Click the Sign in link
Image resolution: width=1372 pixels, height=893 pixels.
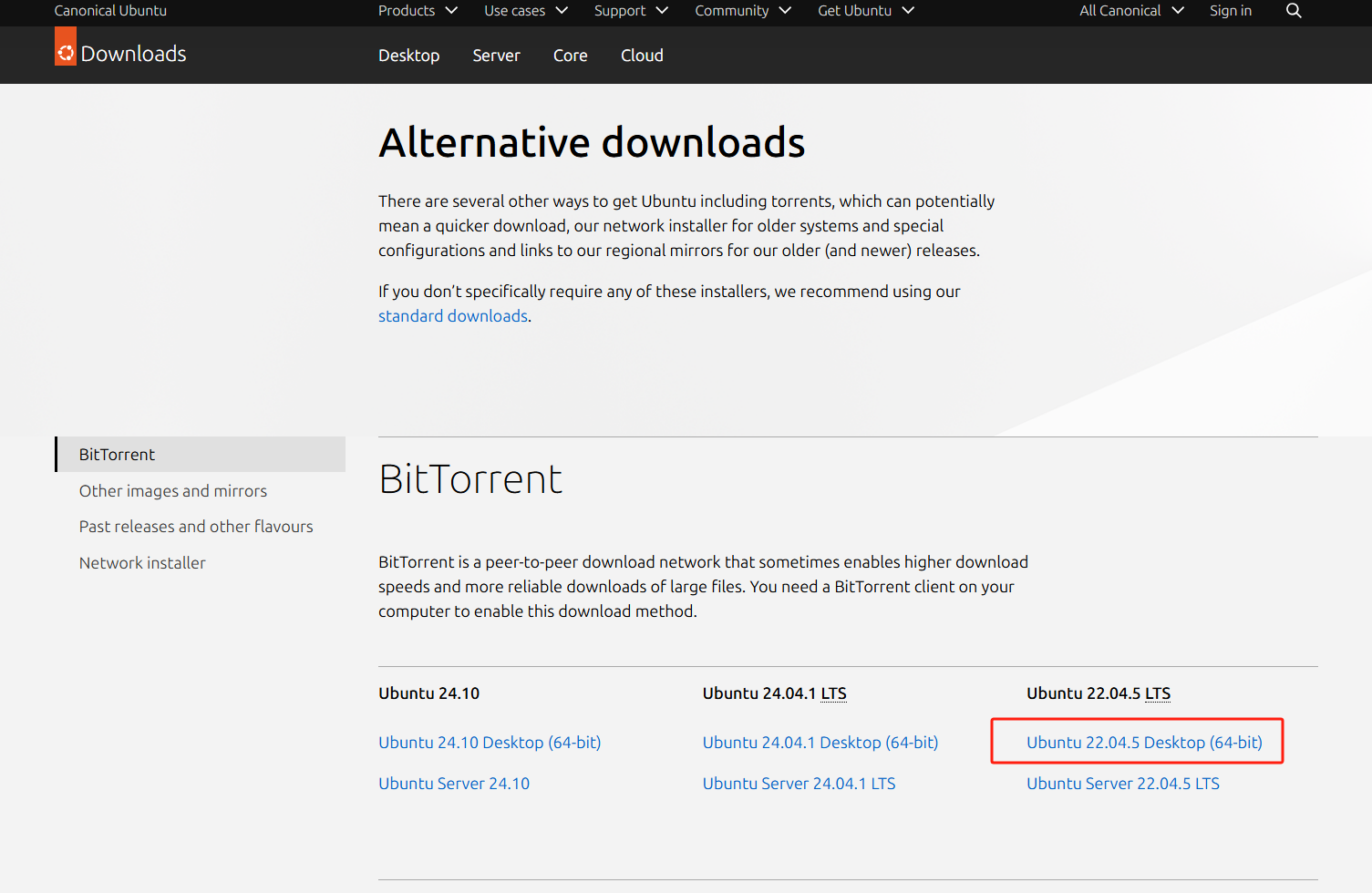[x=1230, y=11]
